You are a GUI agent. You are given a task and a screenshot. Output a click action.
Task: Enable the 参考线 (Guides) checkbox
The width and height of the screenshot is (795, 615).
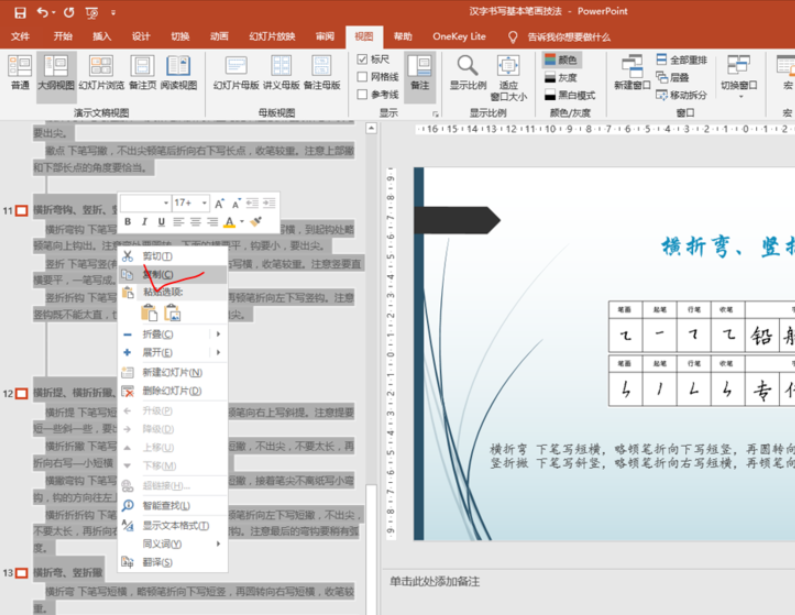pos(362,94)
